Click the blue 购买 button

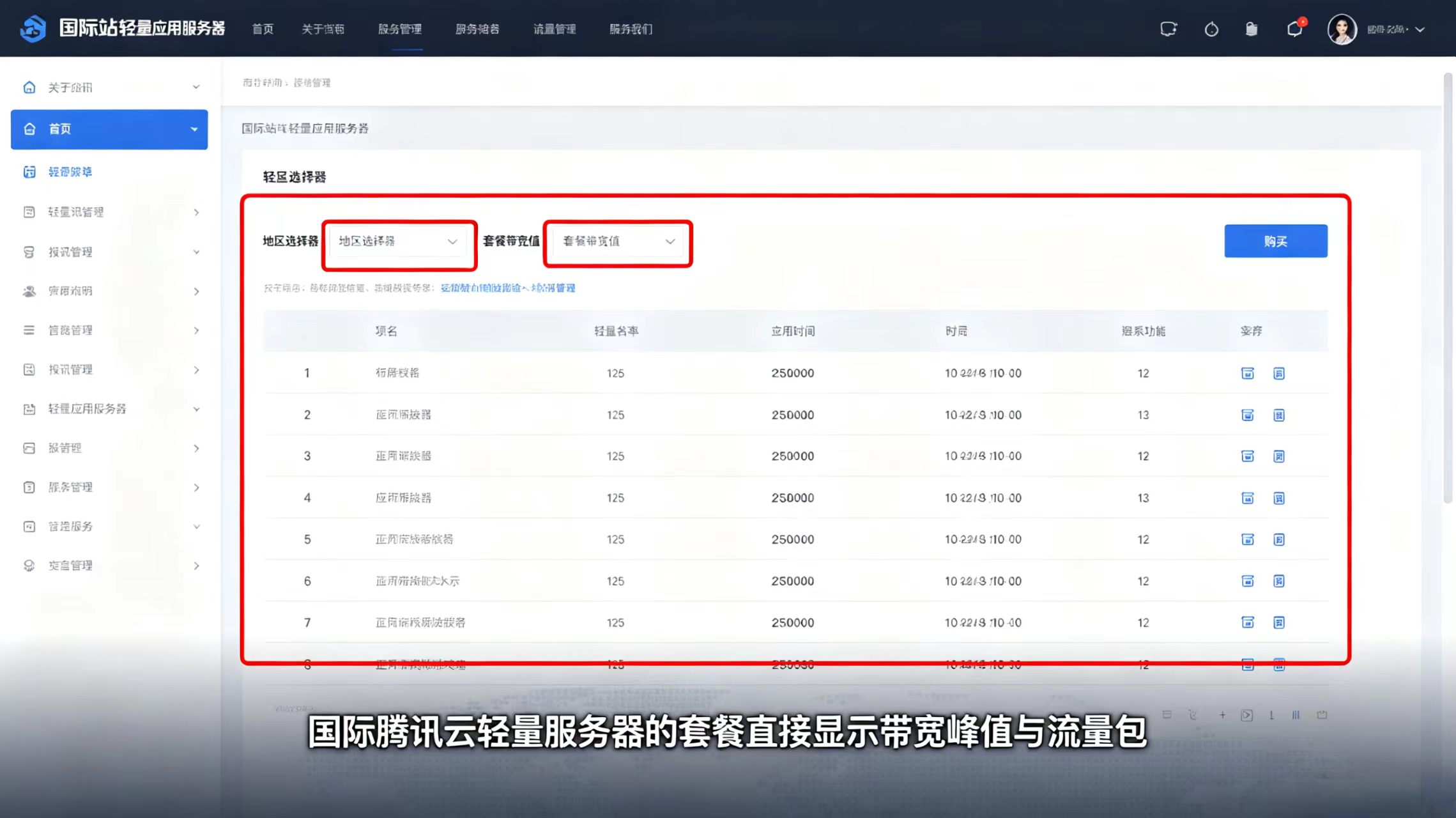point(1276,241)
